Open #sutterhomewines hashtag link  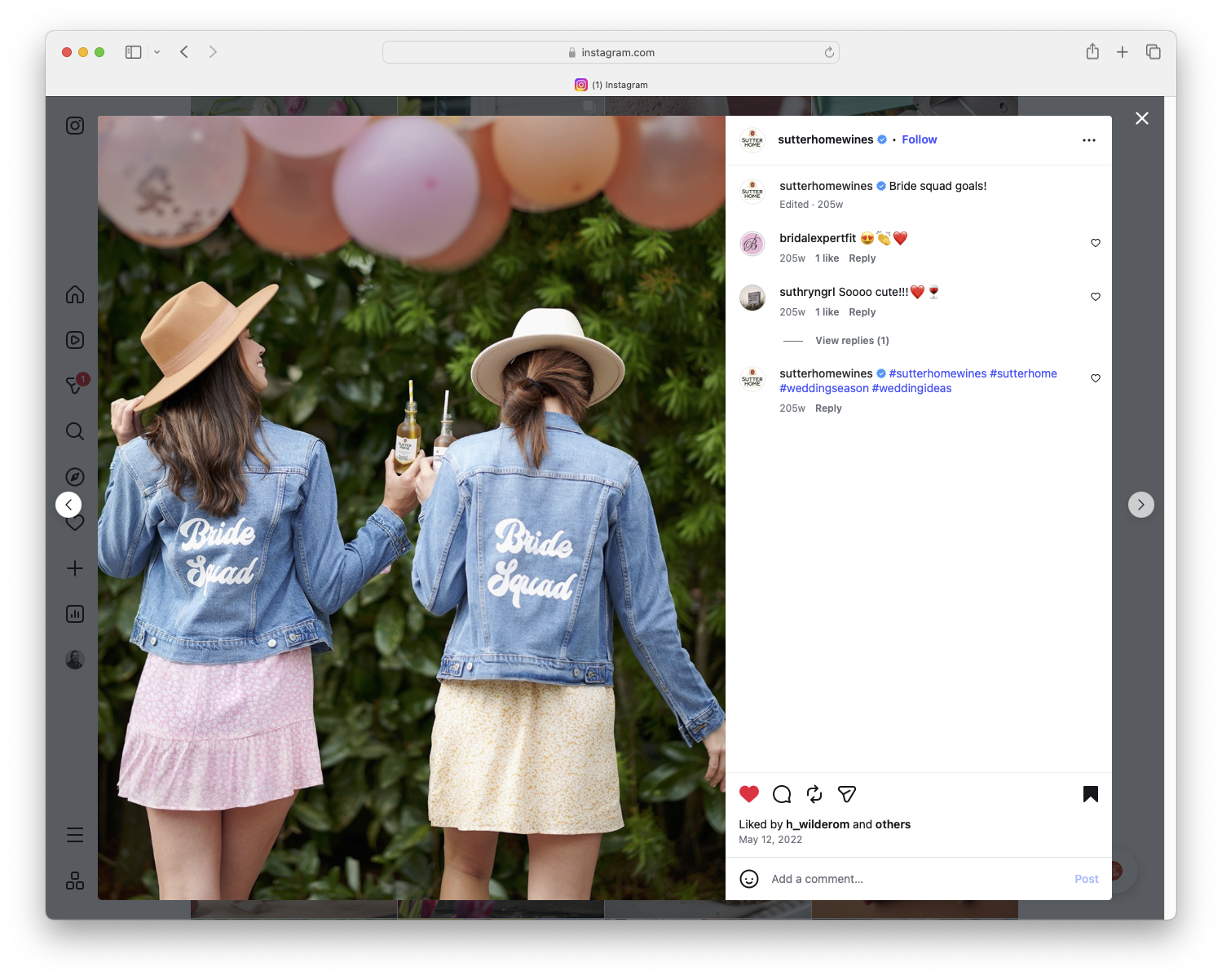[x=938, y=373]
